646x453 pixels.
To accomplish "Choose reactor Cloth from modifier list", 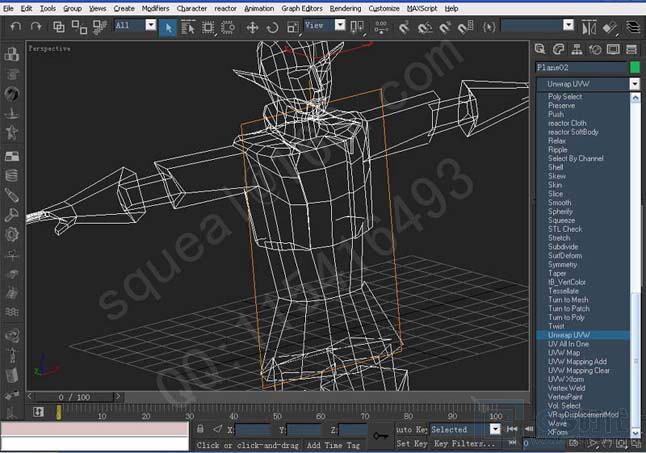I will point(567,123).
